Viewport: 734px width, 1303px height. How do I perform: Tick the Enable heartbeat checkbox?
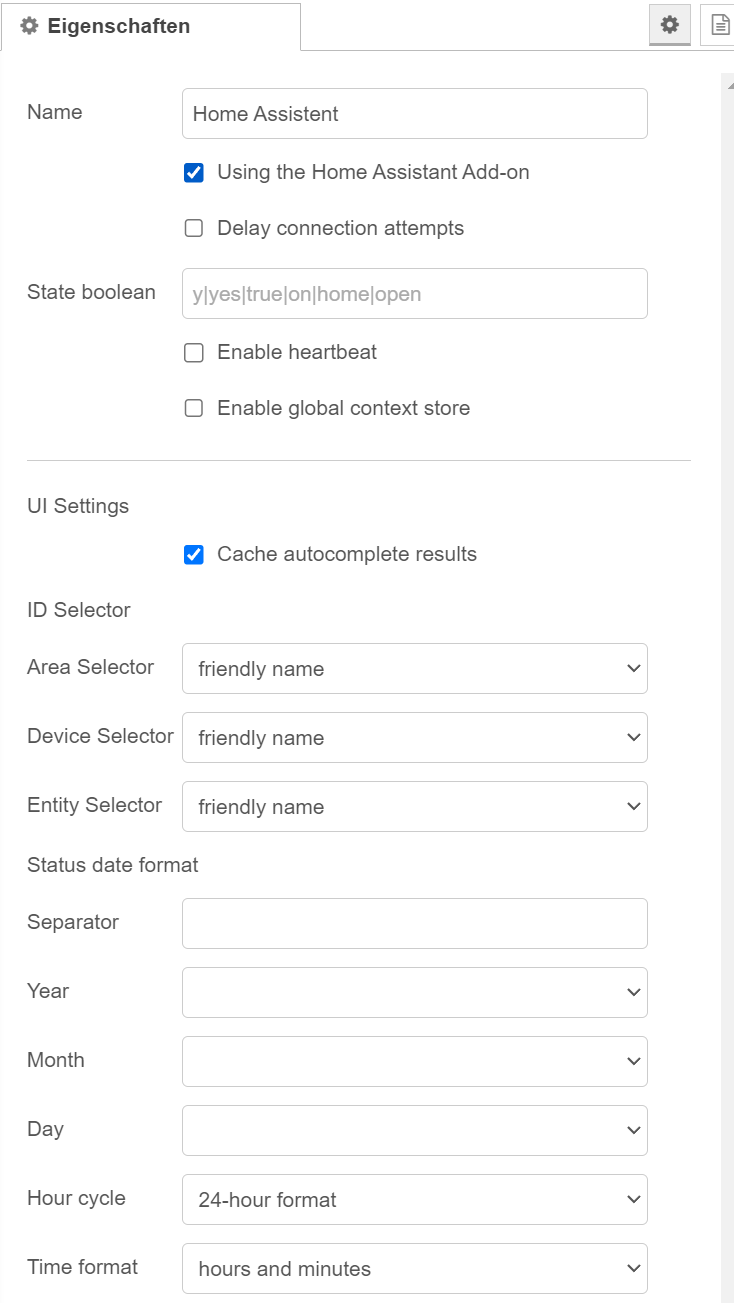(x=194, y=352)
